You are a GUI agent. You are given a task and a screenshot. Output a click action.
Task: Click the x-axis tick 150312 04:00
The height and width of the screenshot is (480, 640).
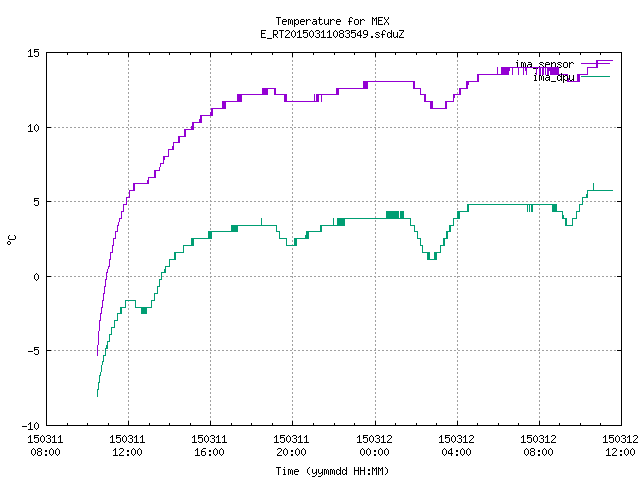(456, 446)
